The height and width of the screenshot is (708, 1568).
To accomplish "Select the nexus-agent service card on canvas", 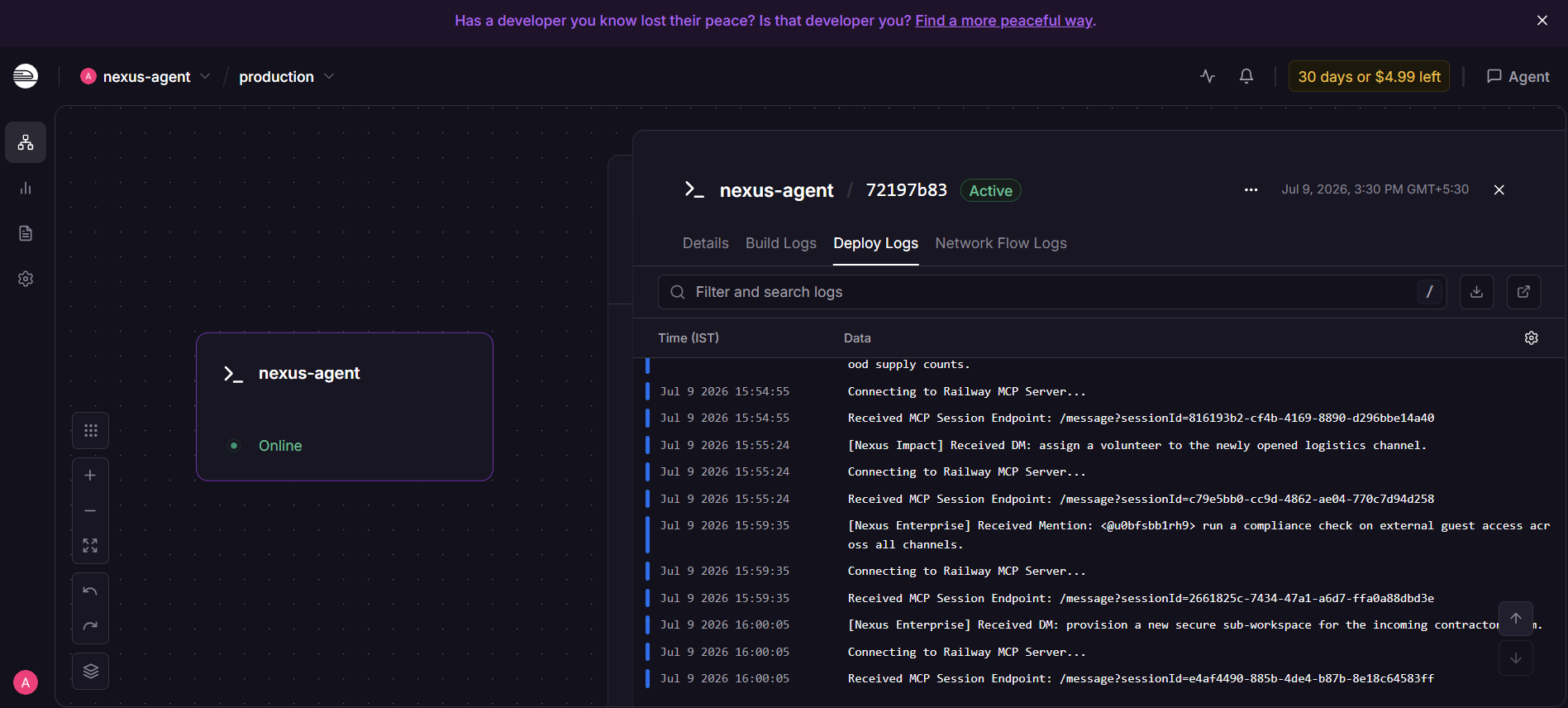I will (x=345, y=407).
